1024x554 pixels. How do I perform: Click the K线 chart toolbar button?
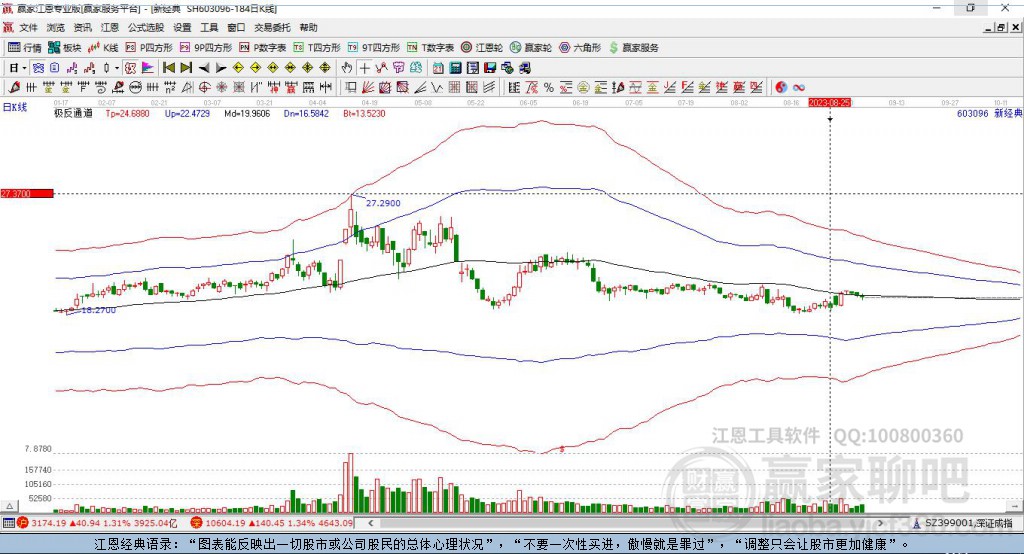[x=103, y=47]
